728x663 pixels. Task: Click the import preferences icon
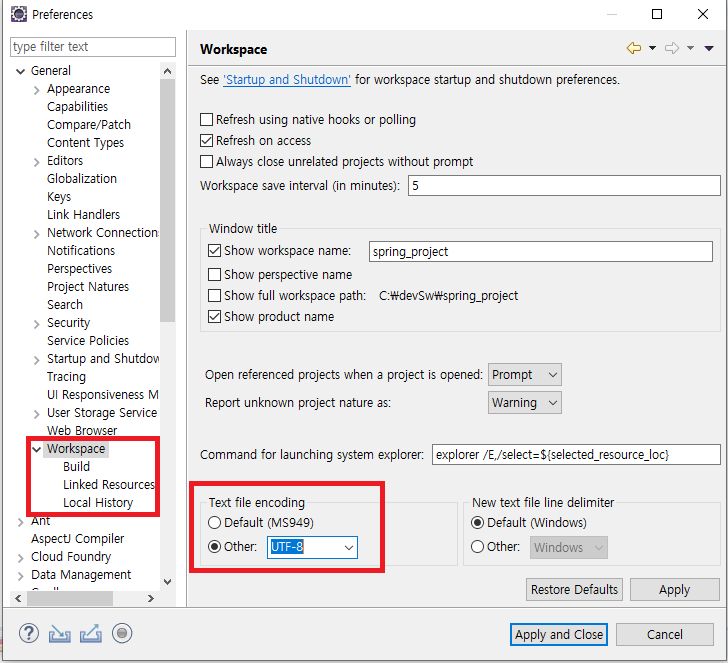tap(59, 634)
